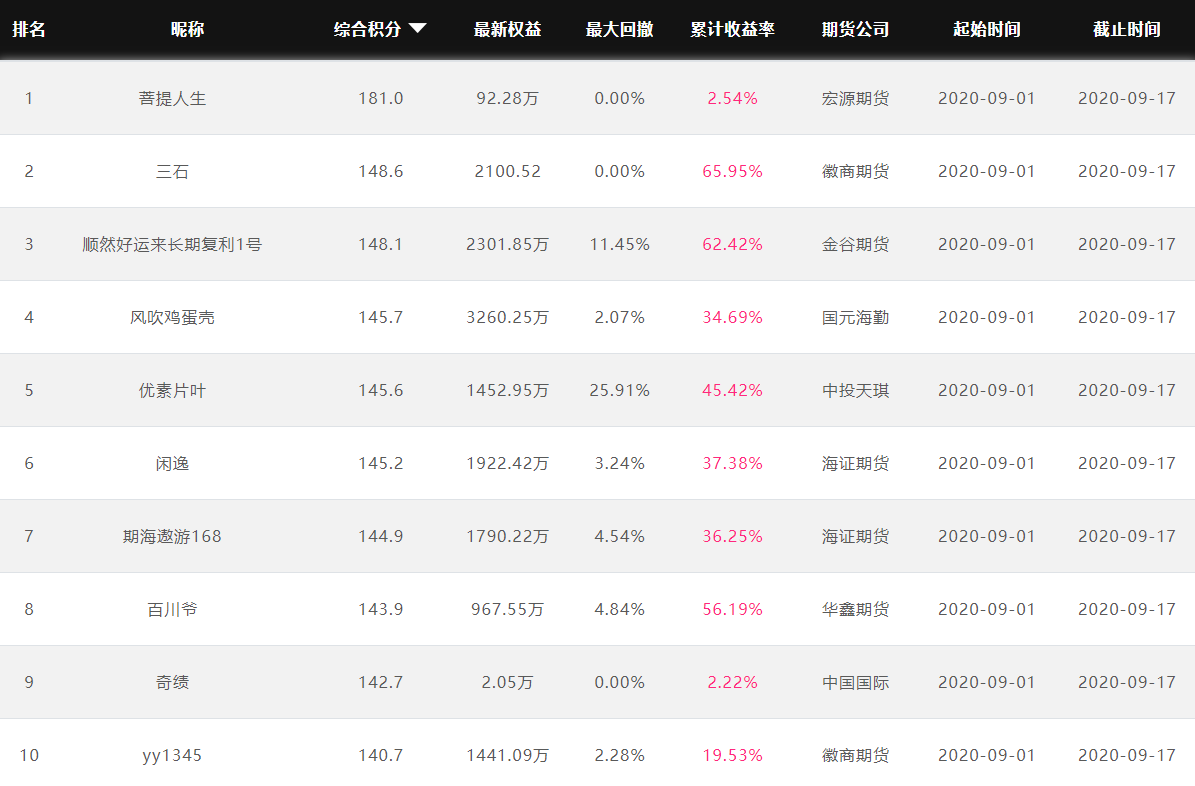Select equity value 1441.09万
Image resolution: width=1195 pixels, height=786 pixels.
tap(508, 756)
